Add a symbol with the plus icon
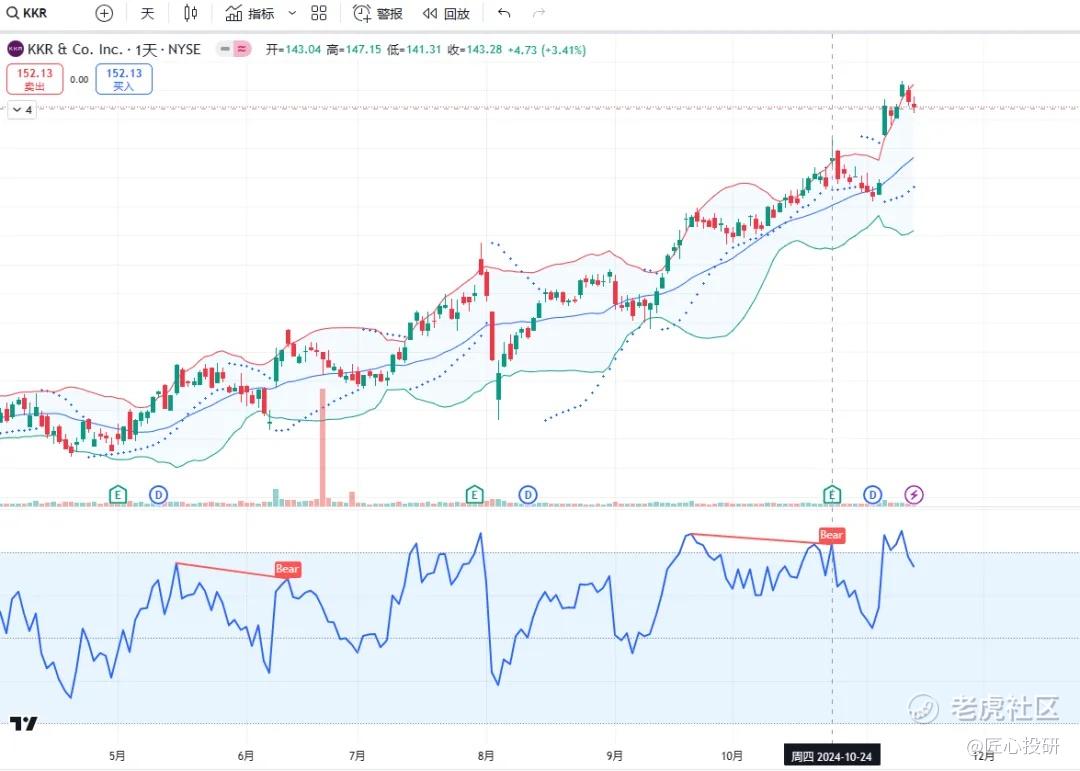1080x771 pixels. pos(104,13)
